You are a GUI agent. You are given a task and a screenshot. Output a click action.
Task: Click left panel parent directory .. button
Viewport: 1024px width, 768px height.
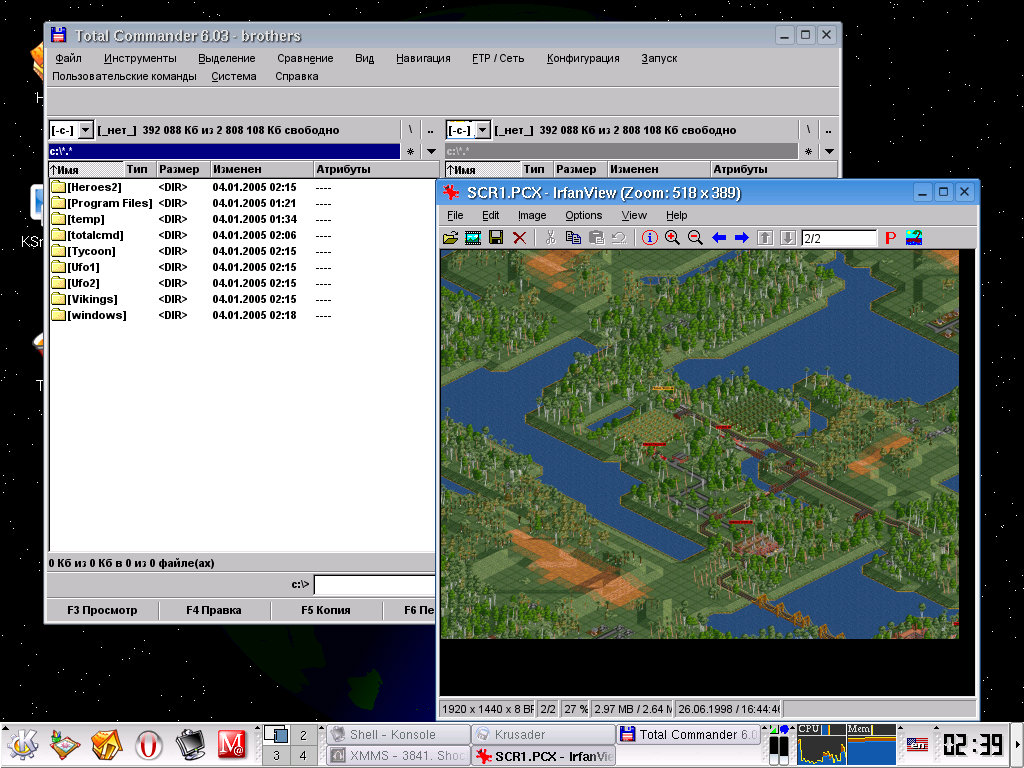pyautogui.click(x=430, y=129)
